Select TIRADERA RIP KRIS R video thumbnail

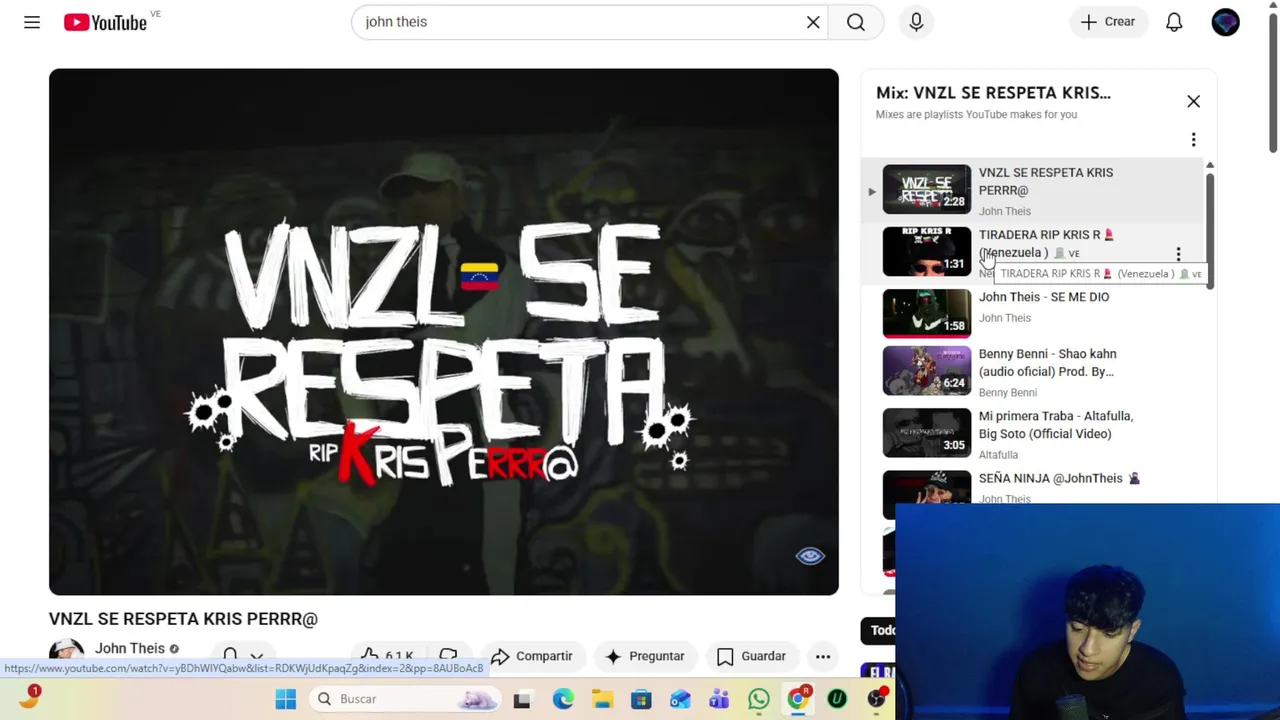coord(926,251)
